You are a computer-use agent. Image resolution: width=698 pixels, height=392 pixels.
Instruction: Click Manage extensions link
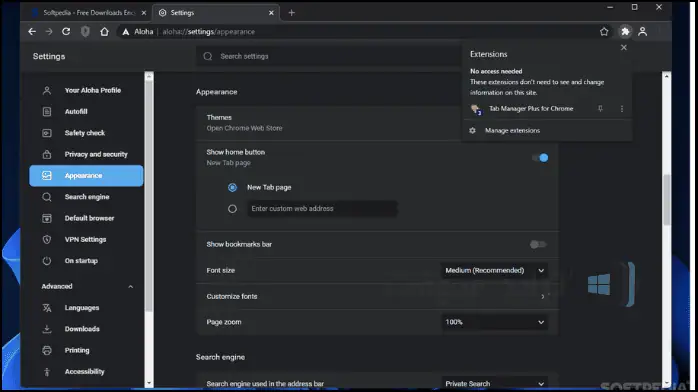coord(512,130)
